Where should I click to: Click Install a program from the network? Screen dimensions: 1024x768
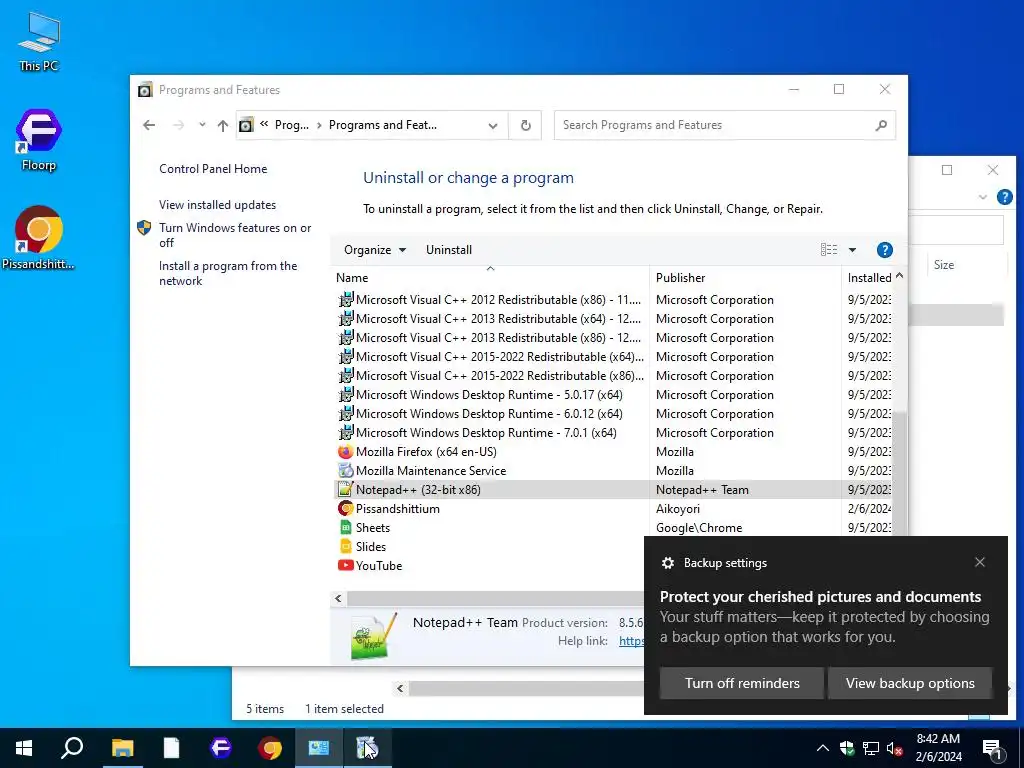point(228,274)
